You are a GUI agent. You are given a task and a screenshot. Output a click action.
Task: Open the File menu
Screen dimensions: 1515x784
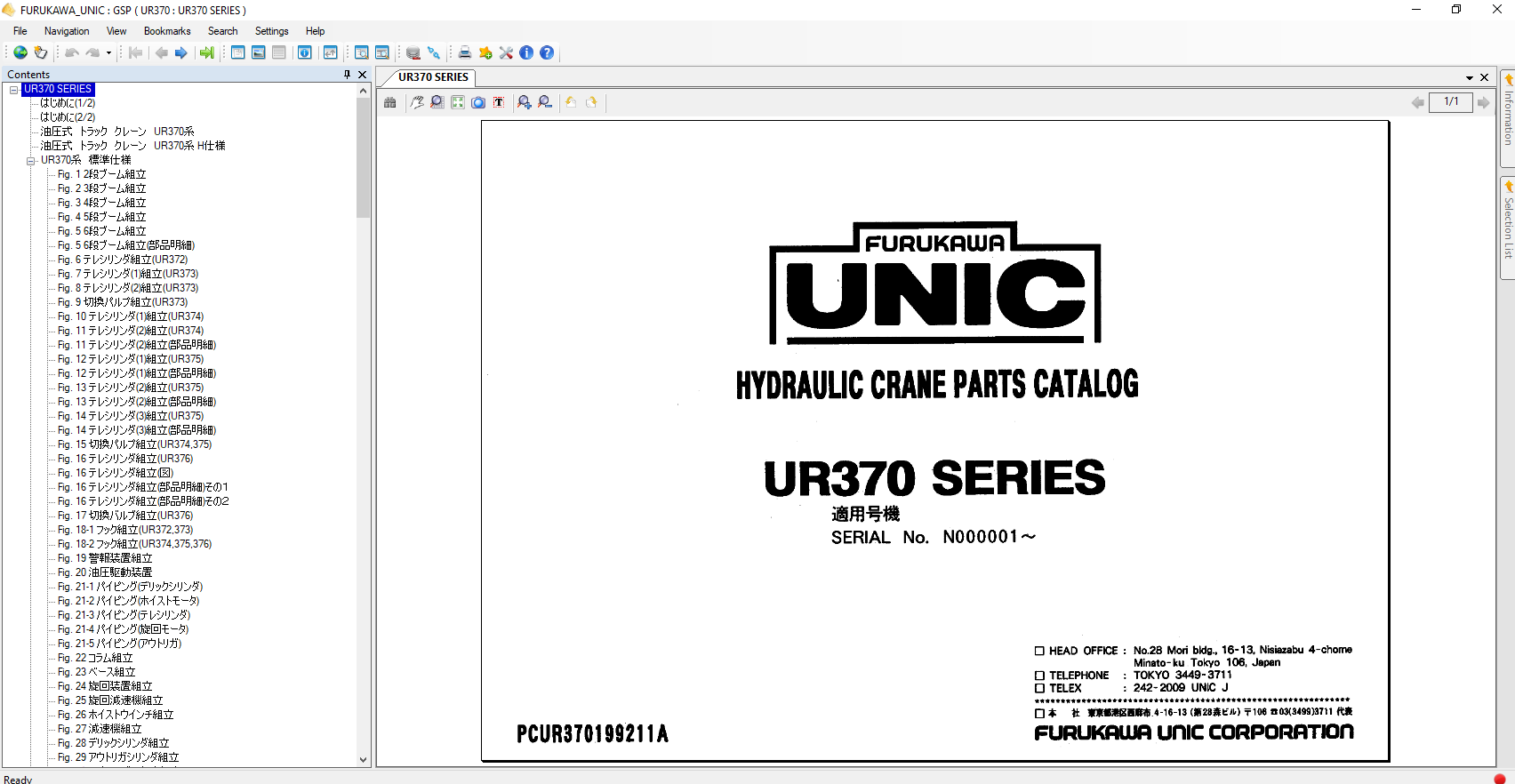(x=20, y=31)
